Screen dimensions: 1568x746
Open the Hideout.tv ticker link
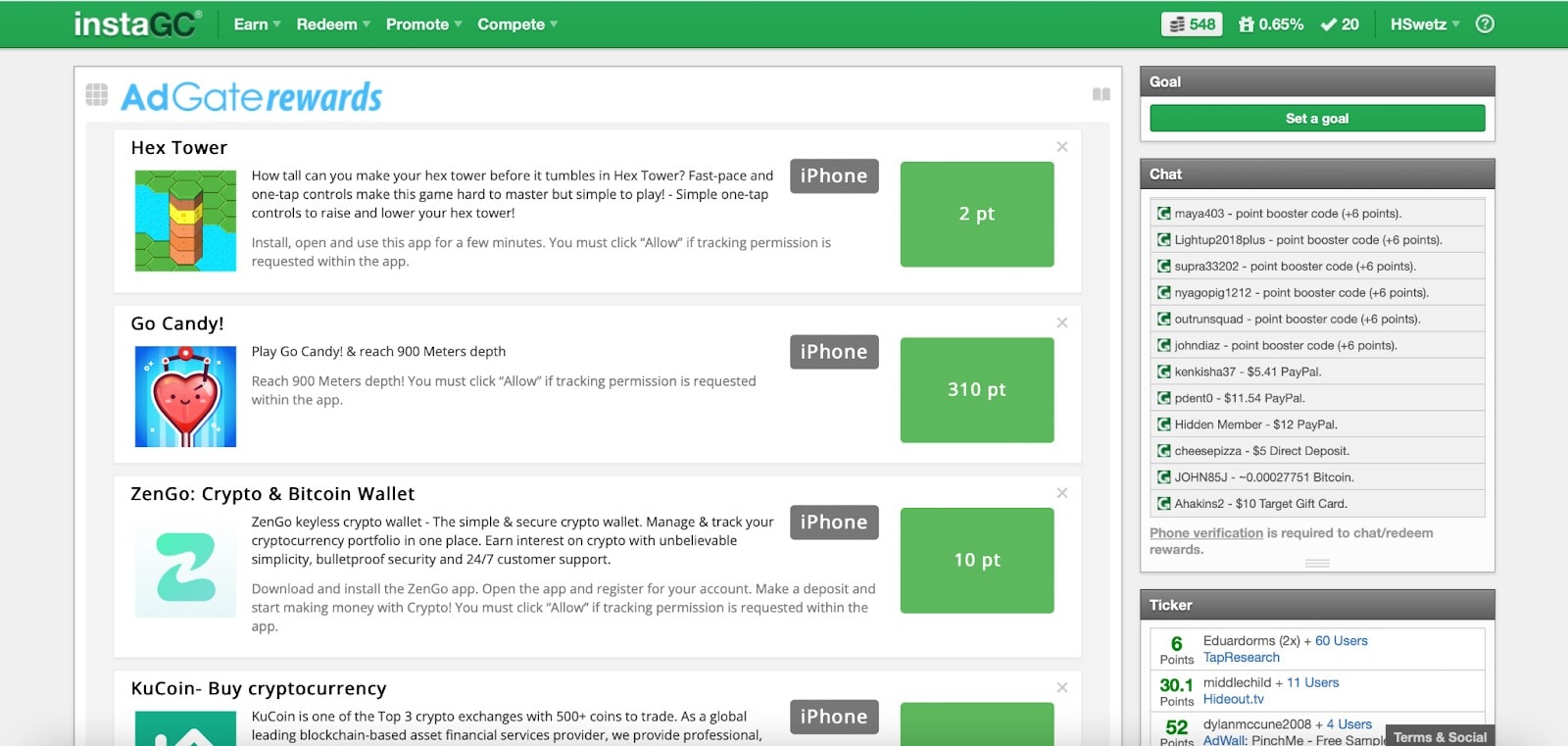1234,699
